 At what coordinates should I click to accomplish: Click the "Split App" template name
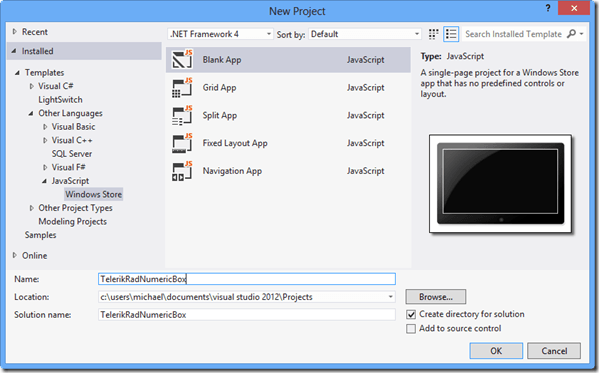pyautogui.click(x=220, y=115)
